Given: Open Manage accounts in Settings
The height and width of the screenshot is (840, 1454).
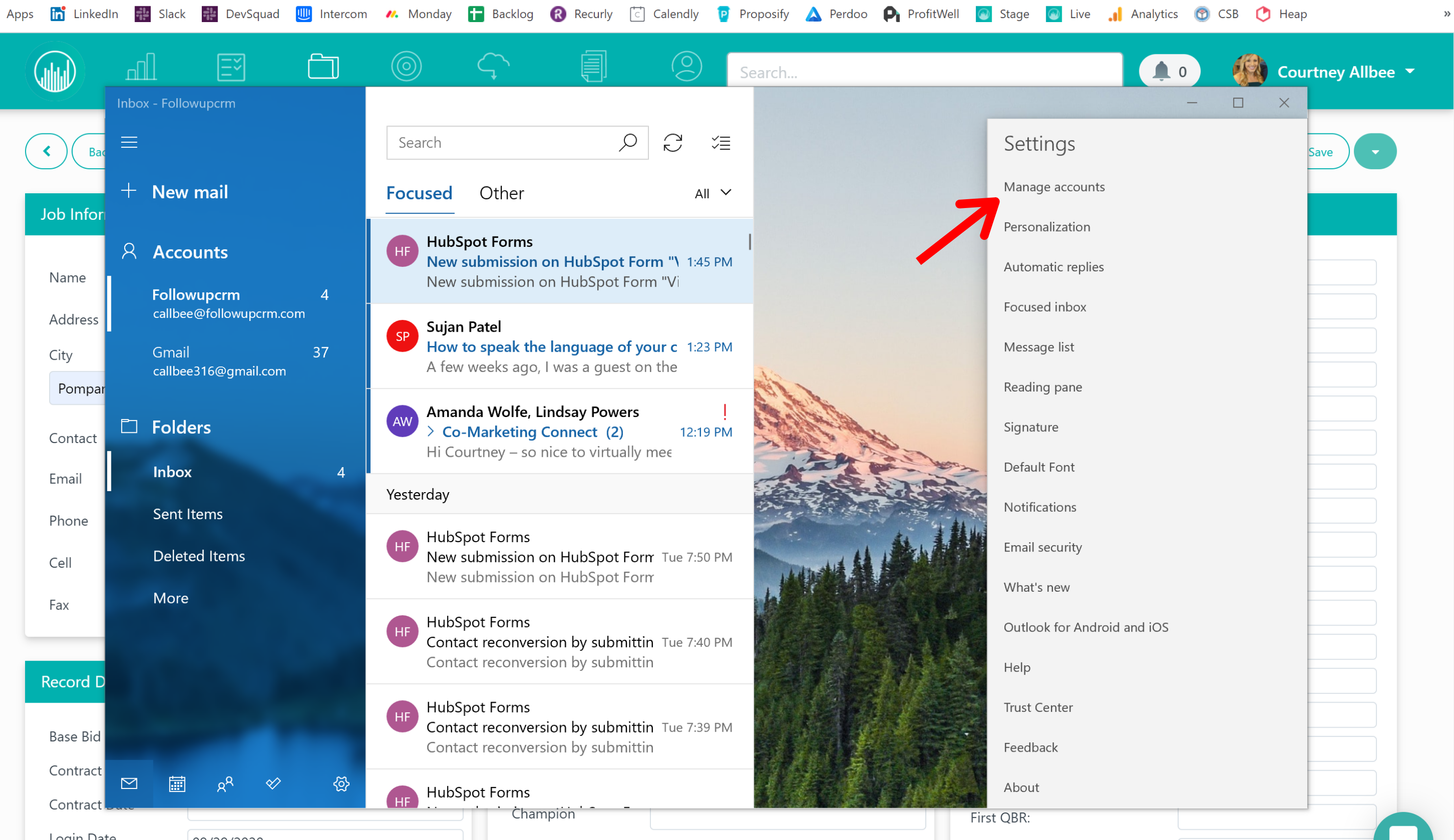Looking at the screenshot, I should click(x=1053, y=187).
